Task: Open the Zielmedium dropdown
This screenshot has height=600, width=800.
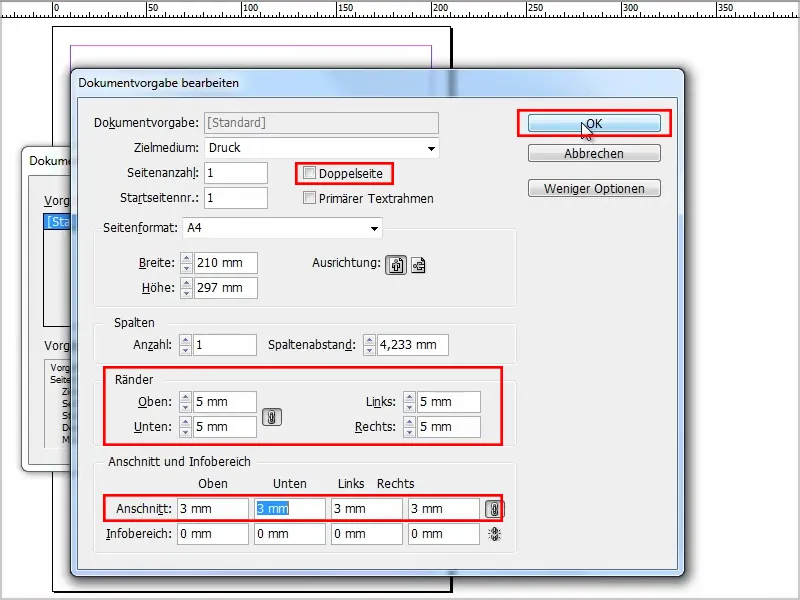Action: point(322,148)
